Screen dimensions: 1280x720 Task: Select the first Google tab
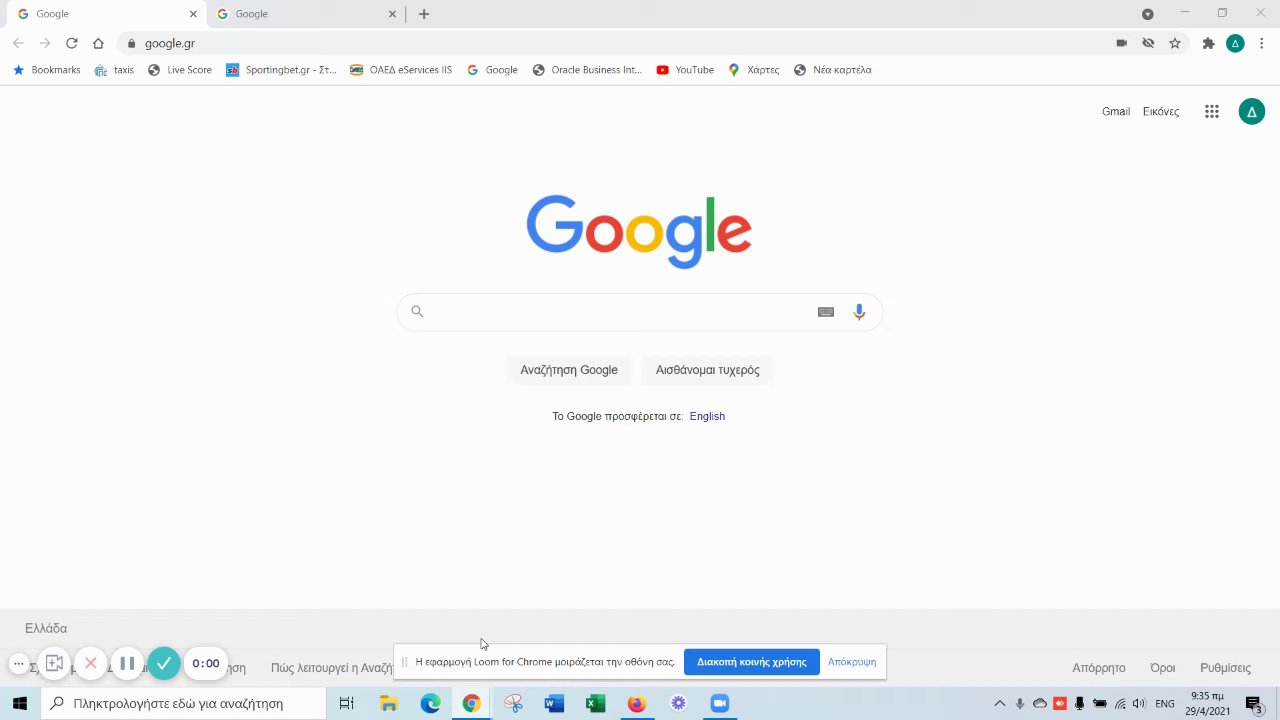(105, 14)
